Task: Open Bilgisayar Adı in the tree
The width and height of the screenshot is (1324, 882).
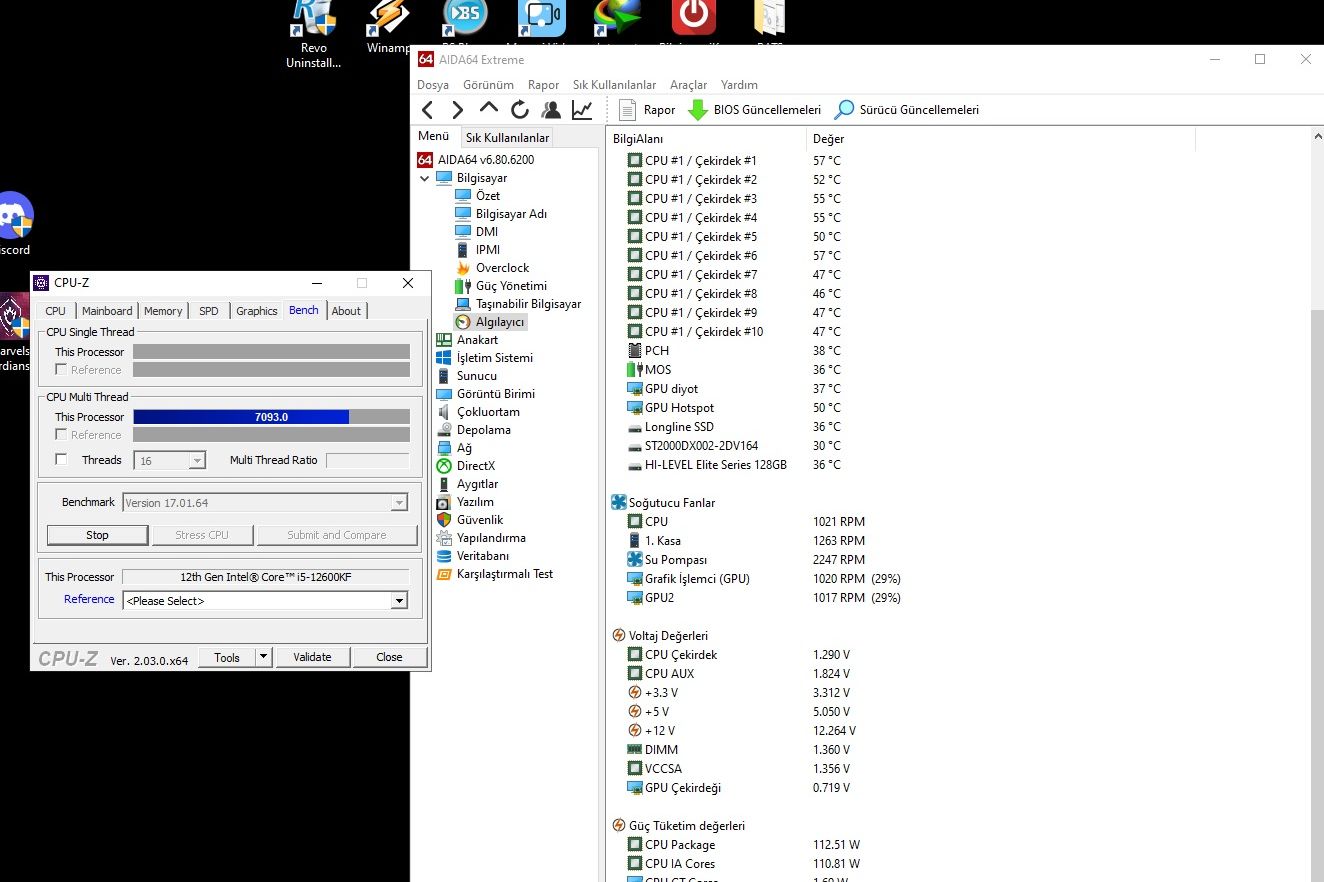Action: 501,214
